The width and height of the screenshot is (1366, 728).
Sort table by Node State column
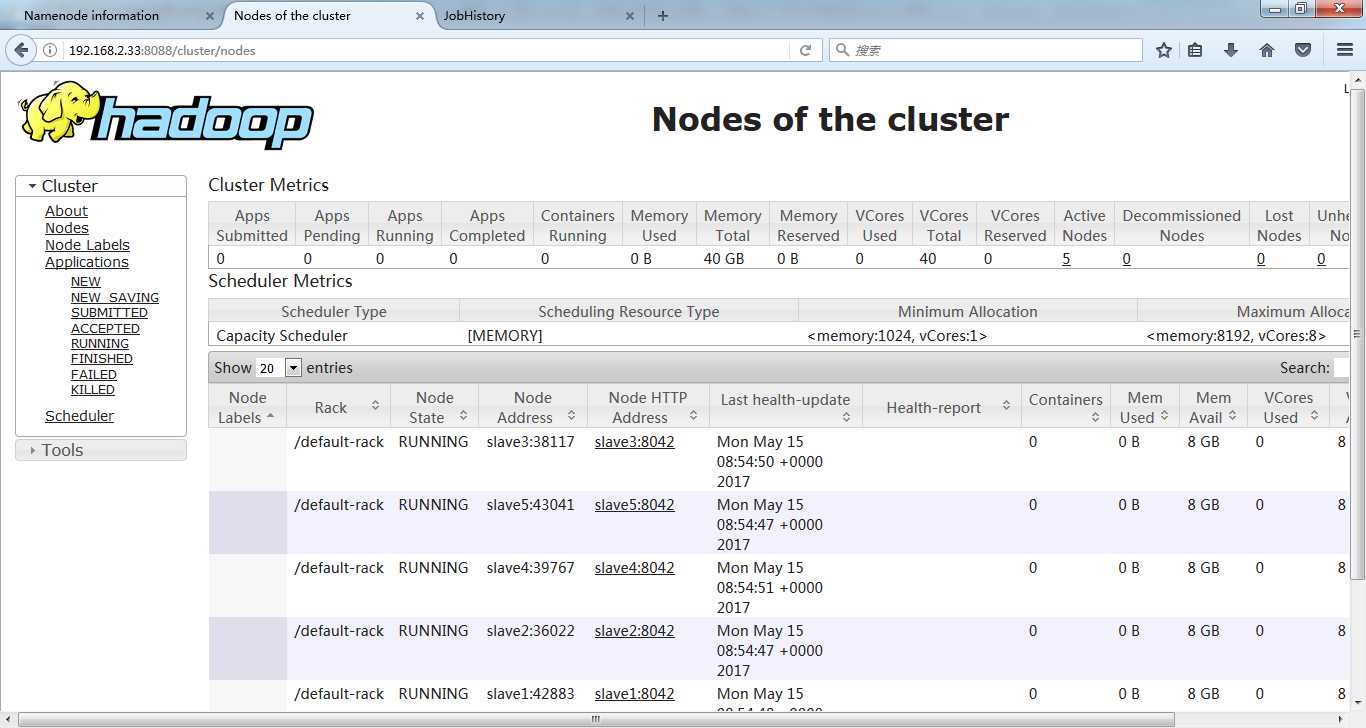[x=434, y=407]
